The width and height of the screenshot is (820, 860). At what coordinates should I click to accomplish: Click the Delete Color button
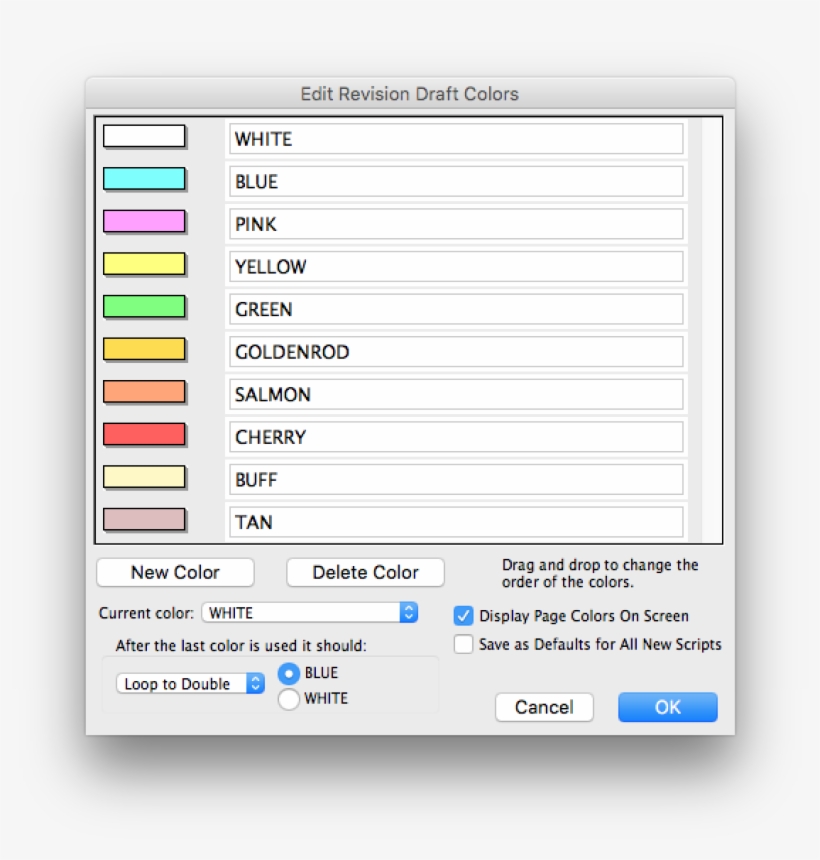point(365,573)
